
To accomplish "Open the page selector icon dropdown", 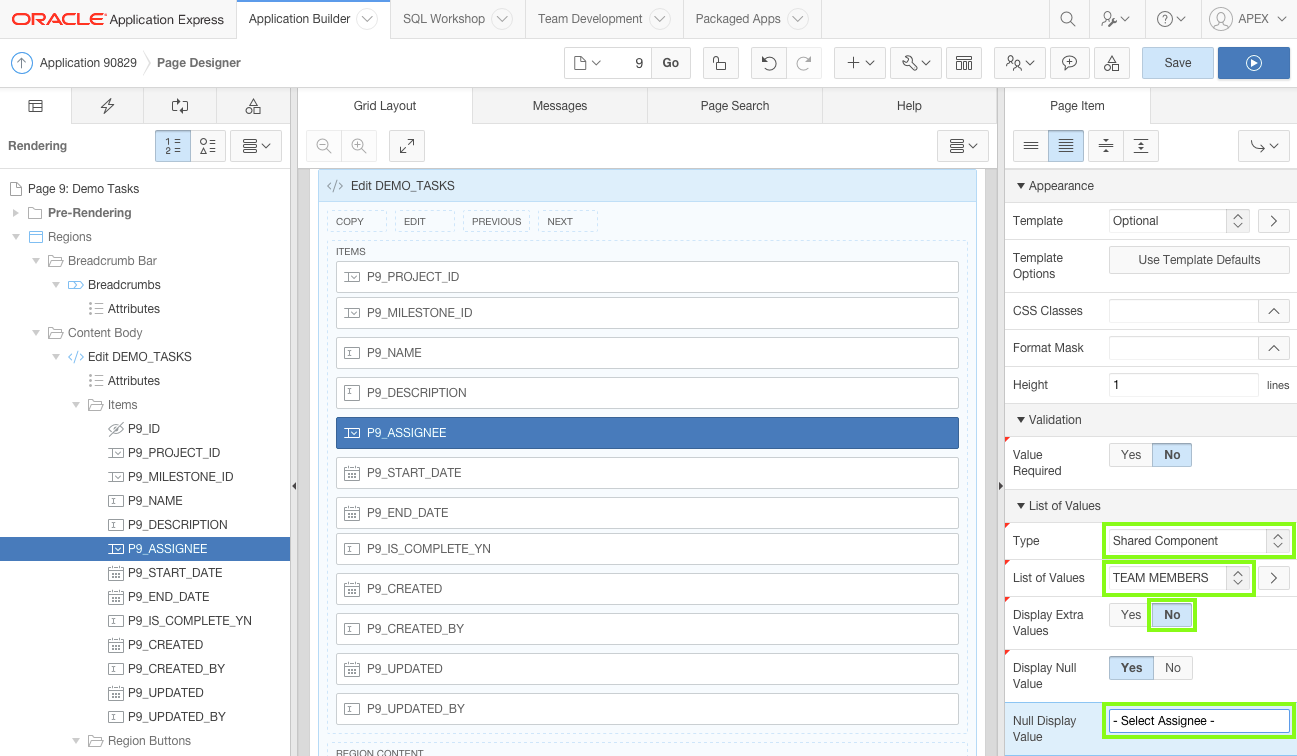I will point(588,63).
